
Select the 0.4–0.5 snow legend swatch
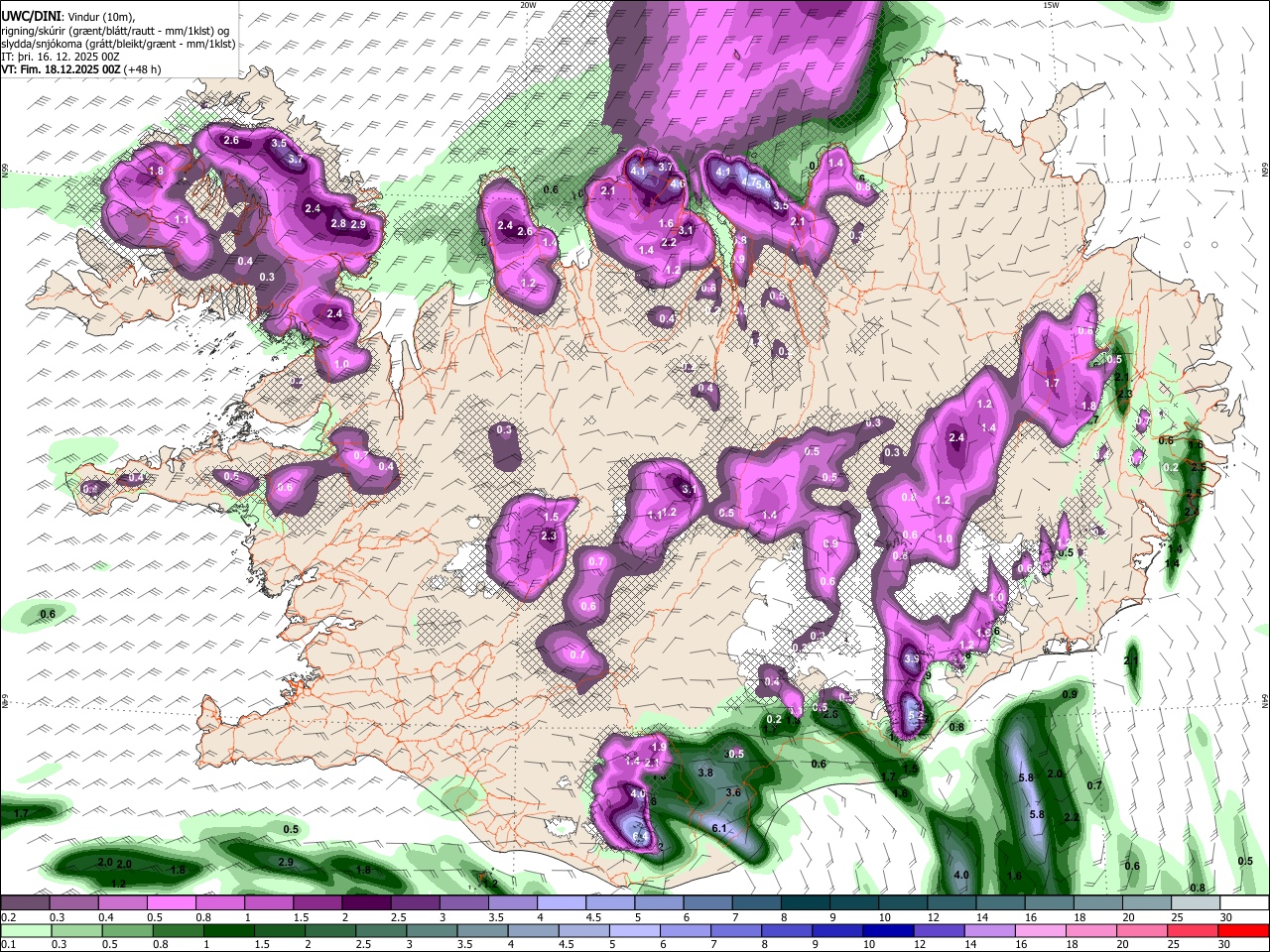(x=122, y=903)
